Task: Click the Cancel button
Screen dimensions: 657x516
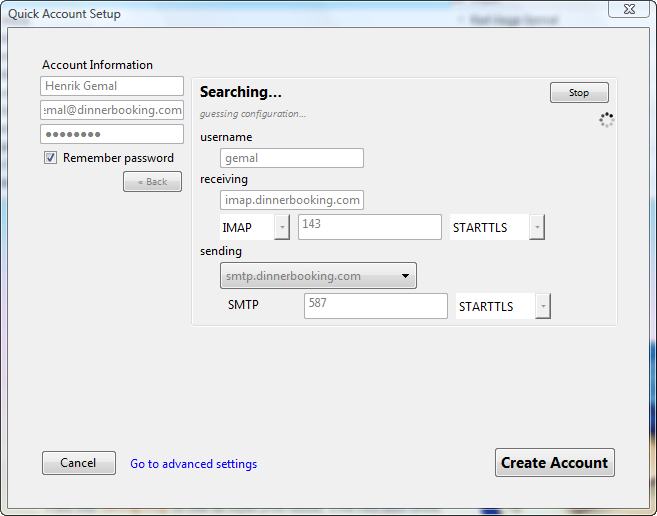Action: pos(79,463)
